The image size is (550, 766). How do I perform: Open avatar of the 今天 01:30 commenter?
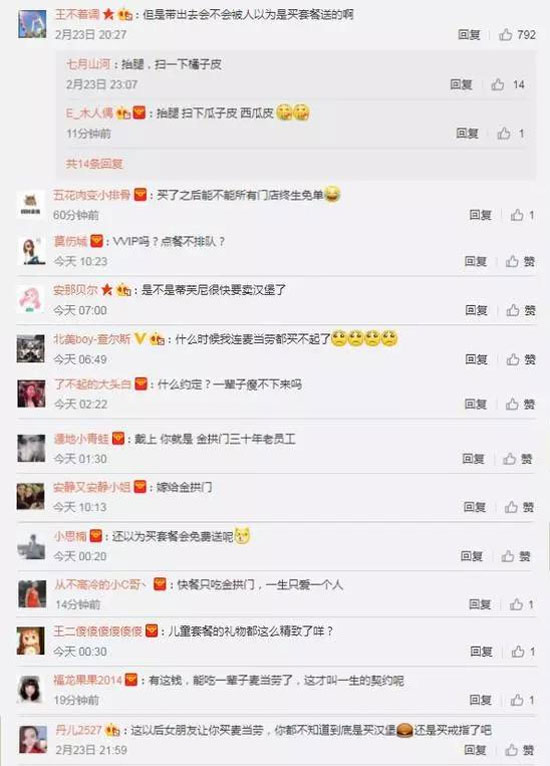(31, 447)
